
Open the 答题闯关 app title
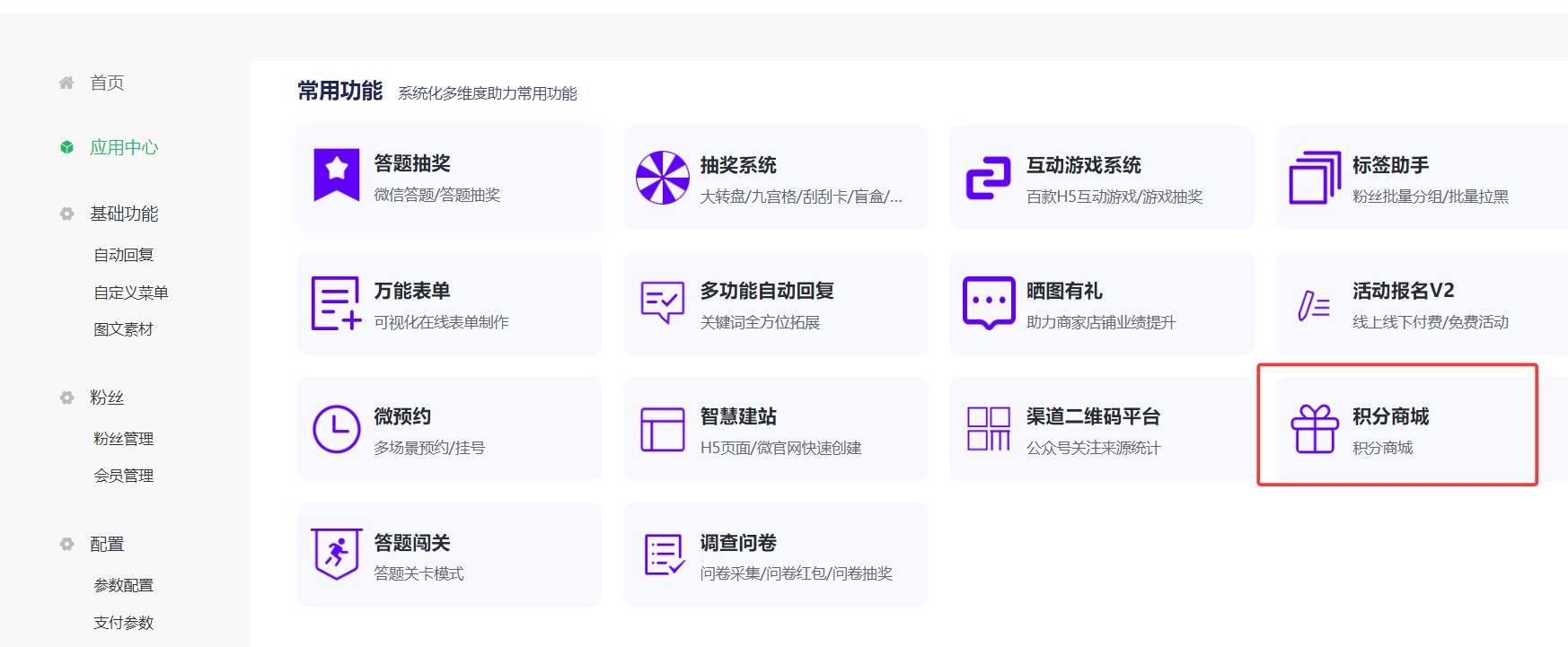pyautogui.click(x=412, y=543)
